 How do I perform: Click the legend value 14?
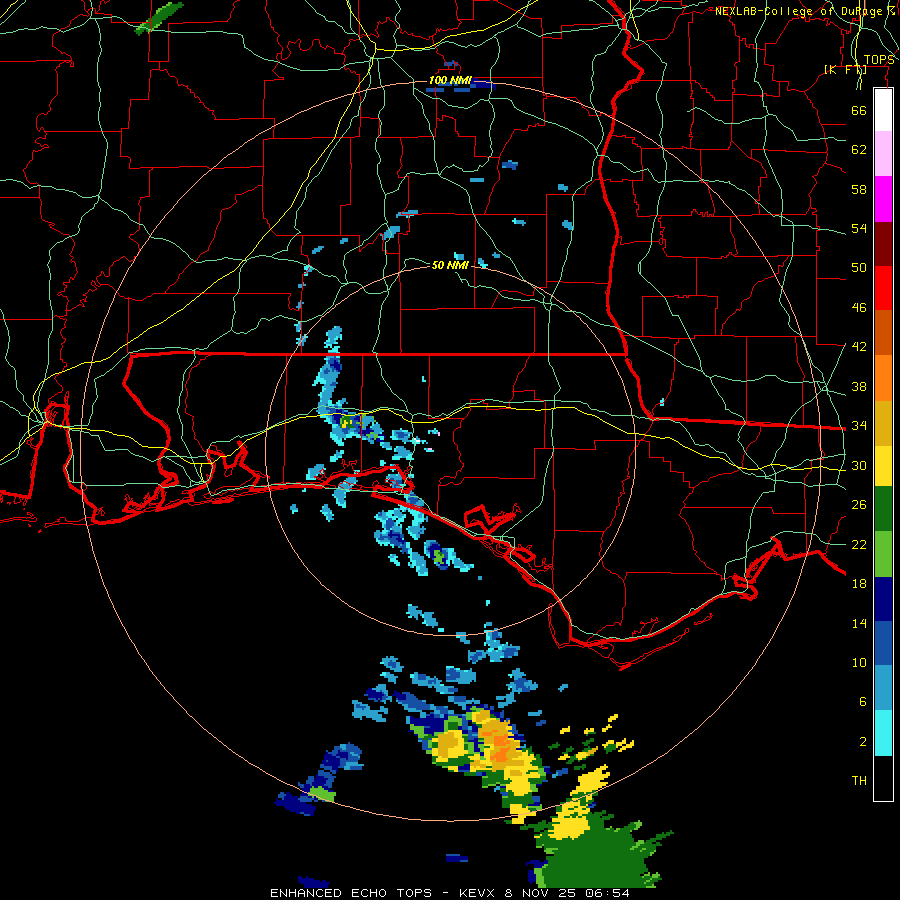click(x=859, y=623)
